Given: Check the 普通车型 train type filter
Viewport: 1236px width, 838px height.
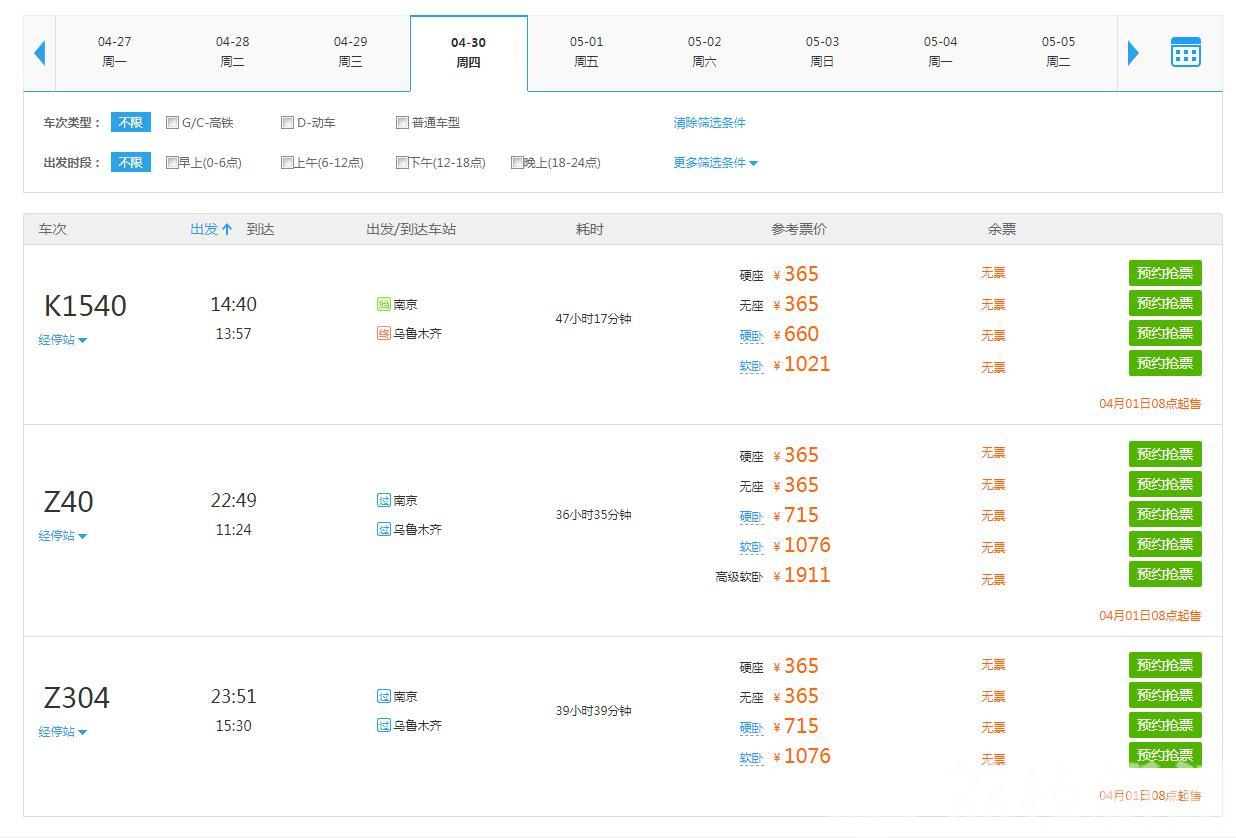Looking at the screenshot, I should point(403,123).
